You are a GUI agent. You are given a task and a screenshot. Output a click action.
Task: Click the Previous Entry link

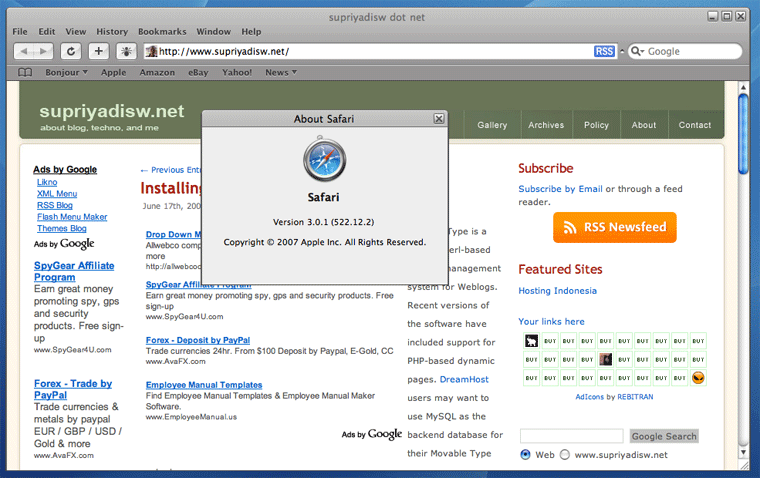[171, 170]
